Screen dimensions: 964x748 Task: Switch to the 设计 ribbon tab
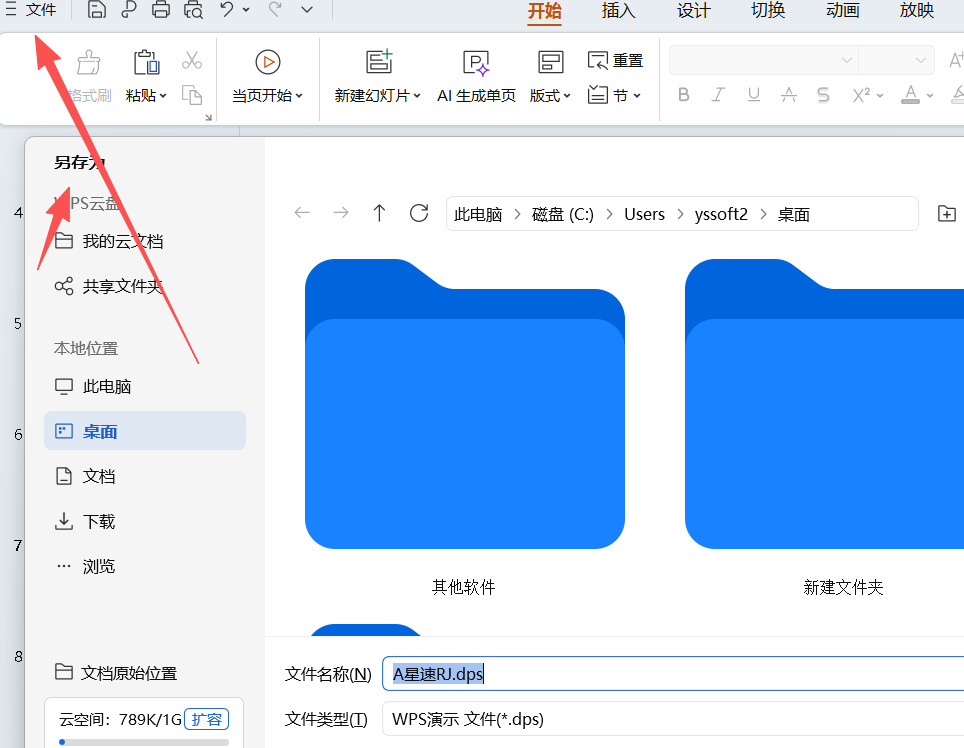point(693,10)
